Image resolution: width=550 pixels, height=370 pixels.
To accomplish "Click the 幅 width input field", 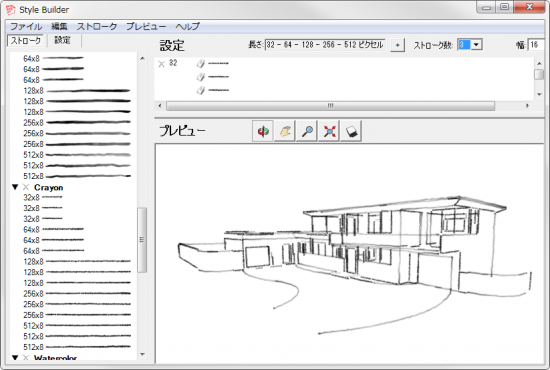I will [536, 45].
